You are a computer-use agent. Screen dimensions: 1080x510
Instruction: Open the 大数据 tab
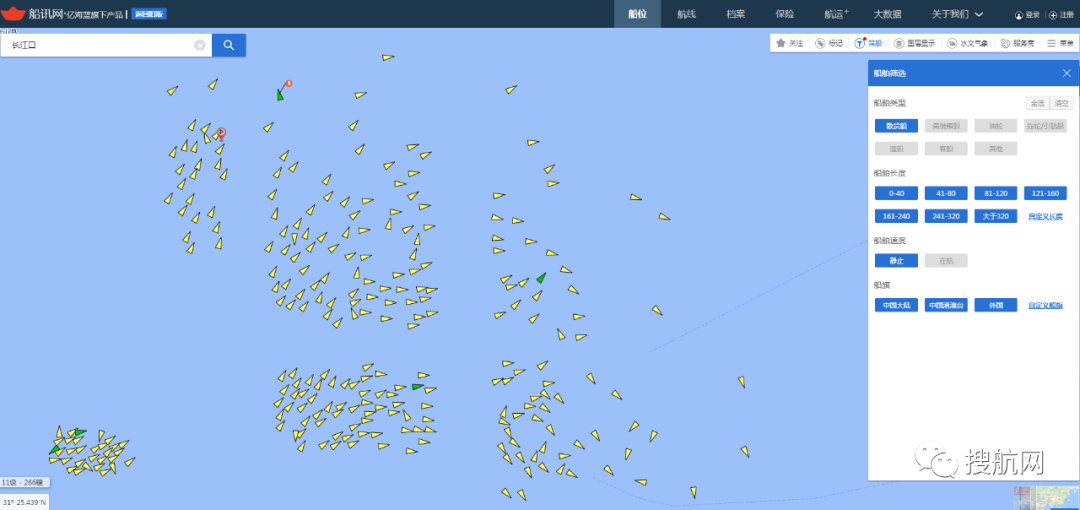point(887,14)
